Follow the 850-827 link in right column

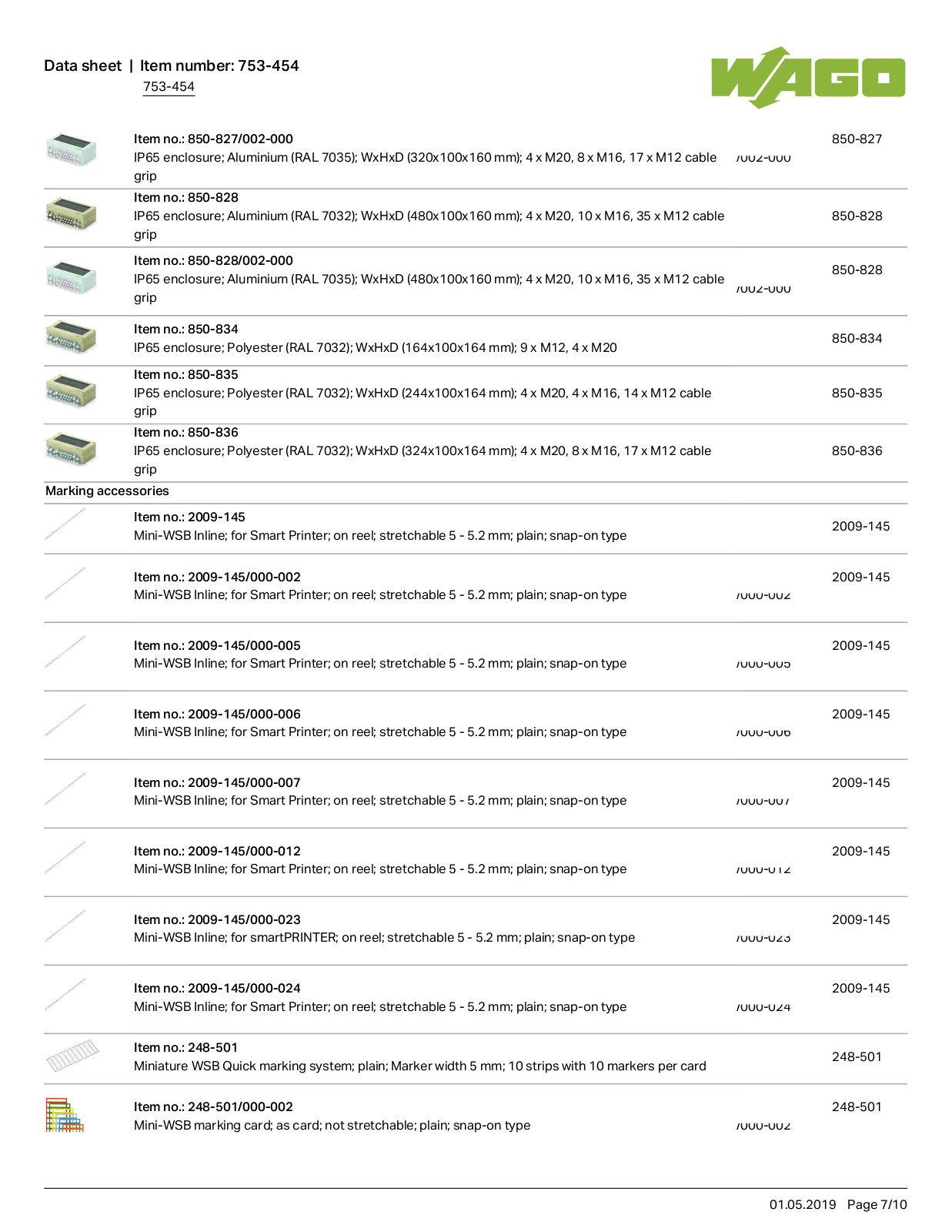pos(857,139)
